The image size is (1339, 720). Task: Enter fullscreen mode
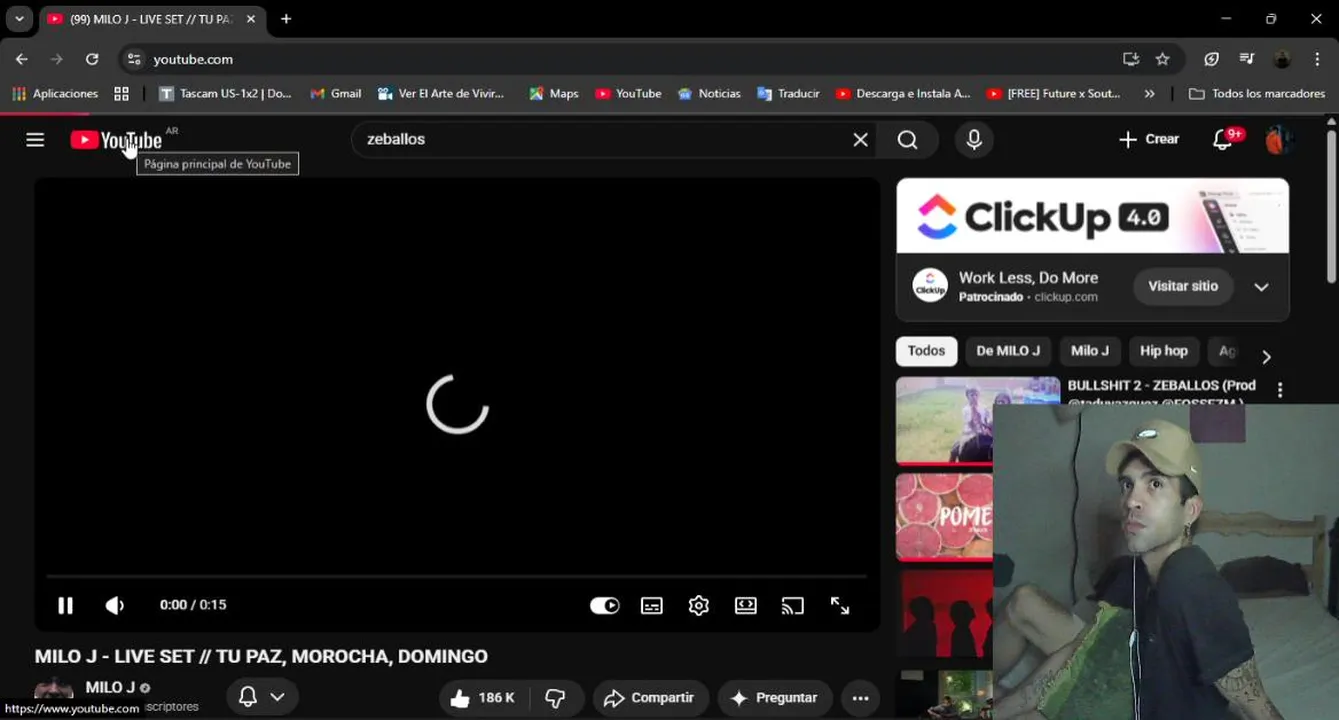point(840,605)
